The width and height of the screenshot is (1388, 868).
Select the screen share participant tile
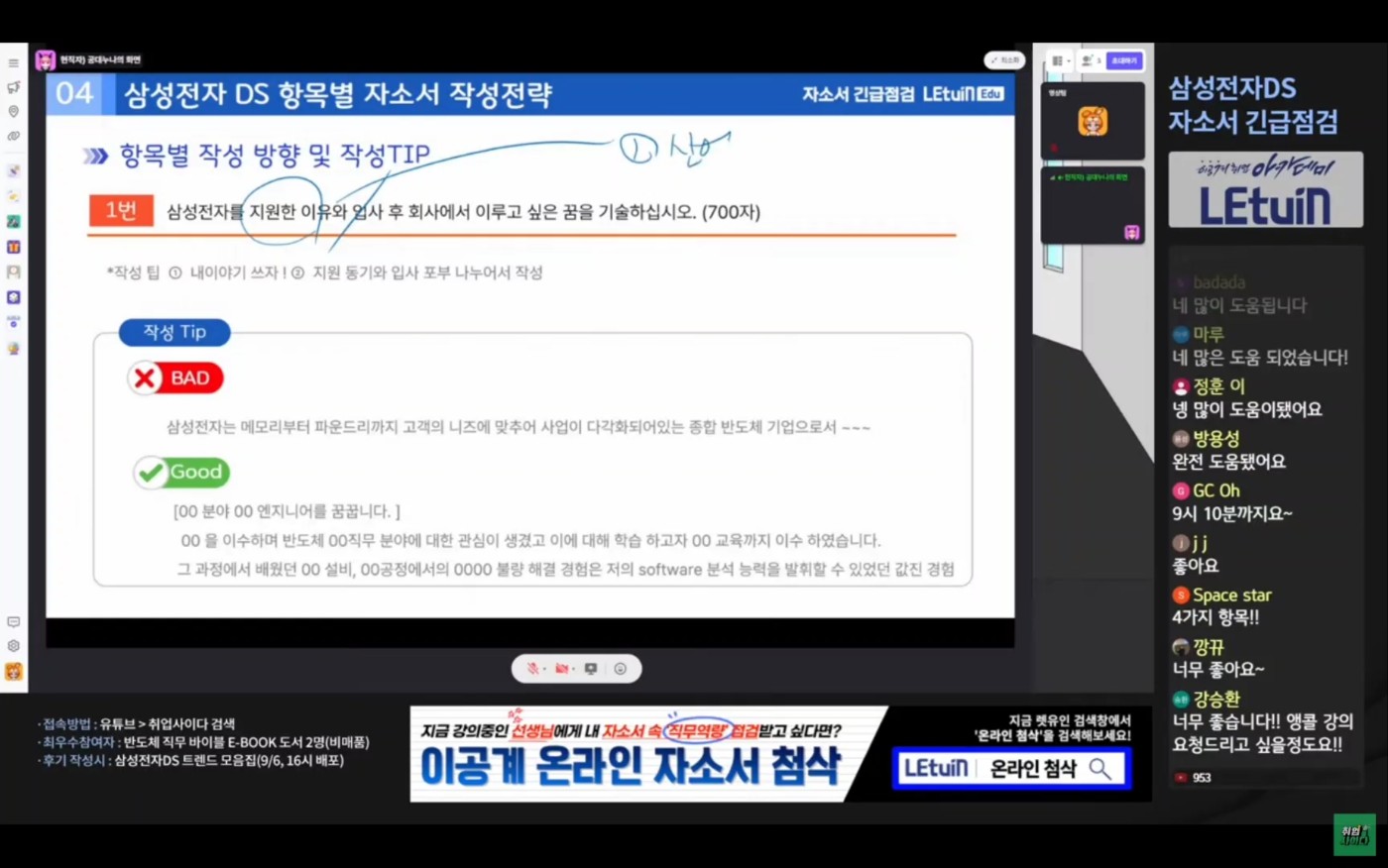(x=1093, y=206)
